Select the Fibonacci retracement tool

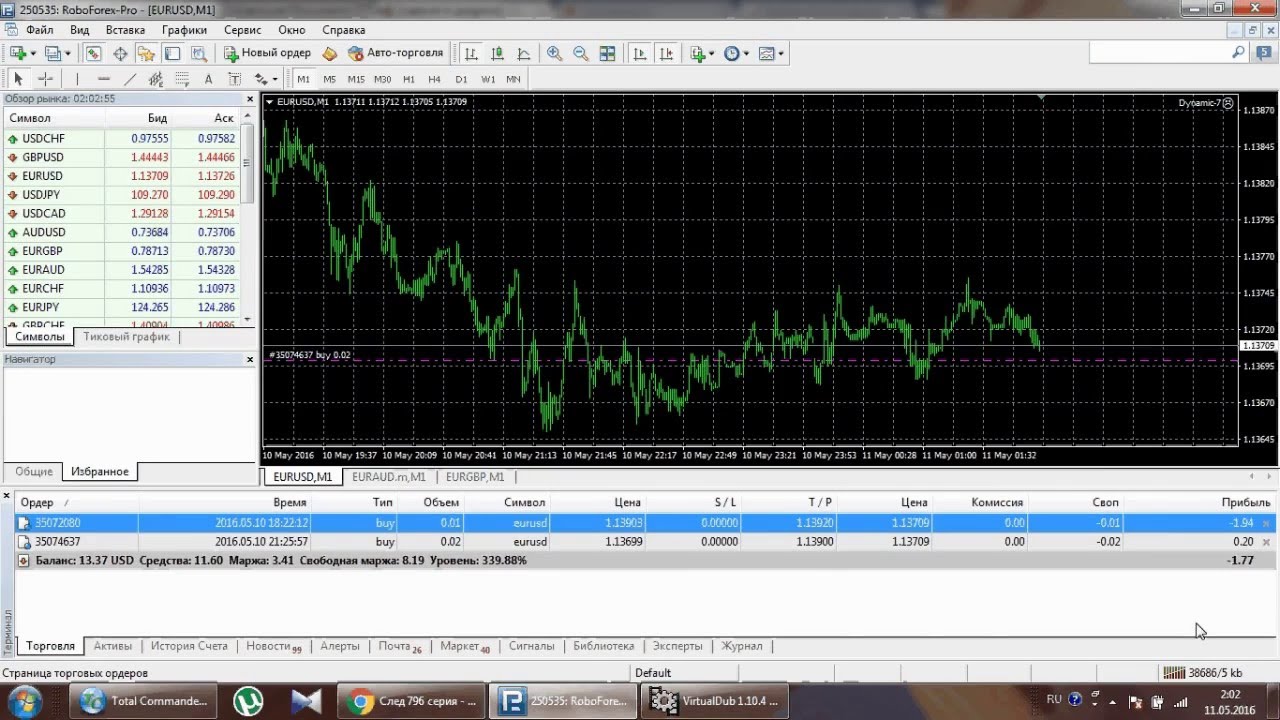point(182,79)
